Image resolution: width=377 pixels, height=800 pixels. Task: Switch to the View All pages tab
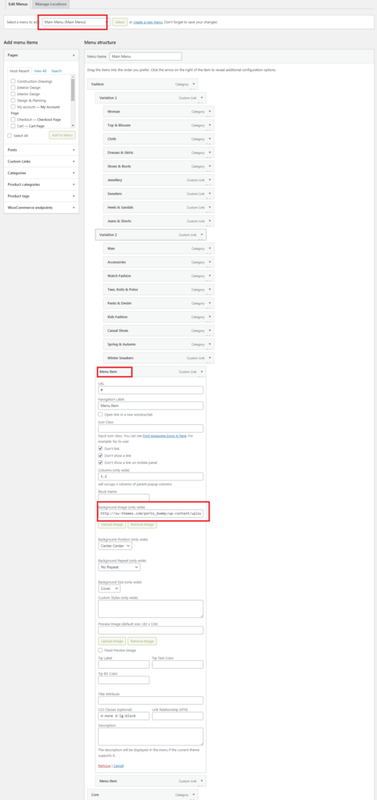[40, 71]
